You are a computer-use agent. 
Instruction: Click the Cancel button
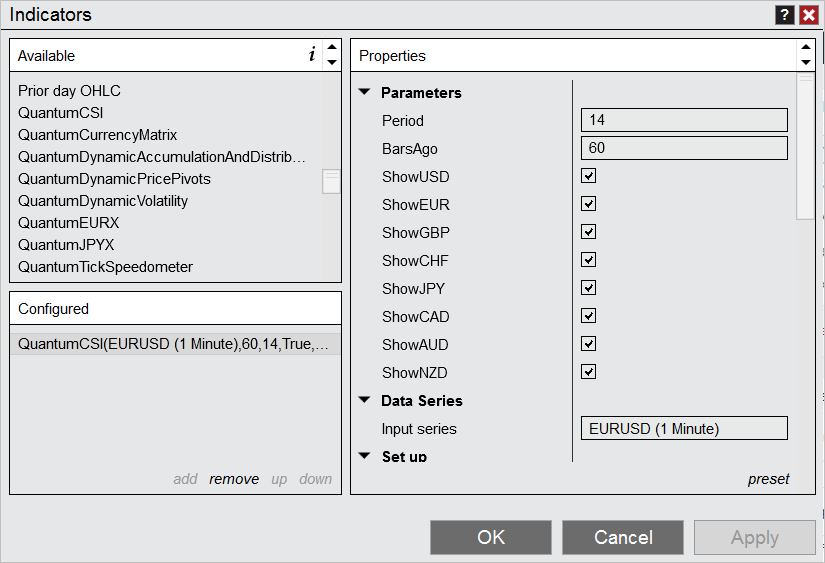coord(623,537)
